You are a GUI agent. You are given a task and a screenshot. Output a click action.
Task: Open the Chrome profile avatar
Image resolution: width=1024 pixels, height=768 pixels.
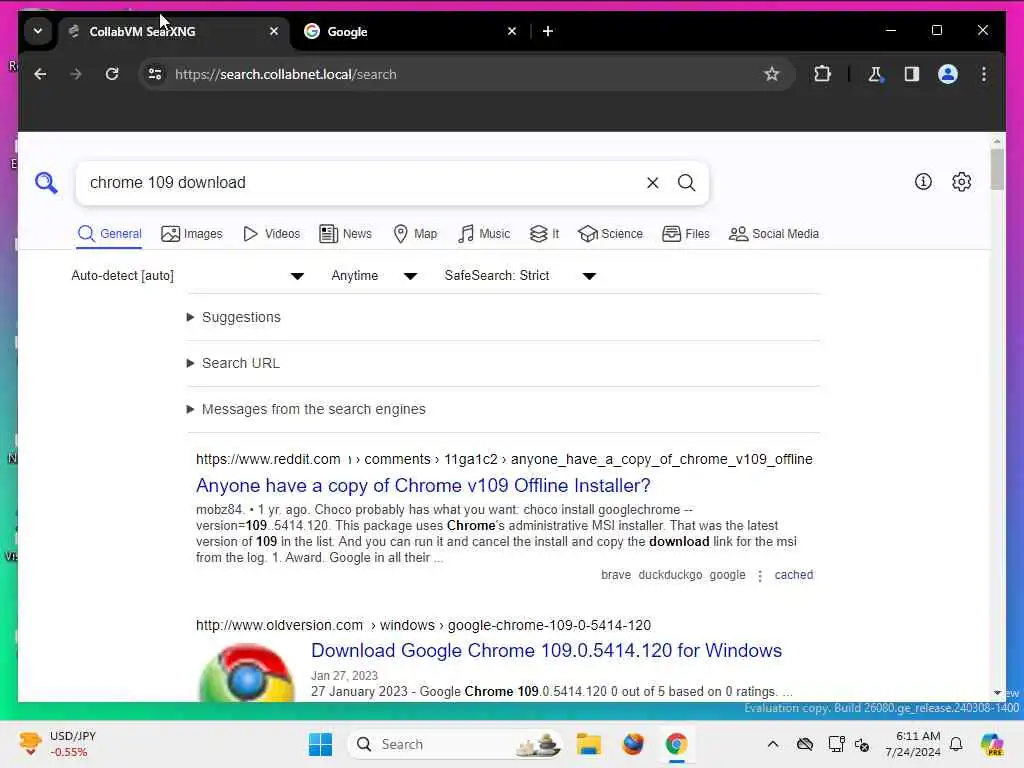coord(948,74)
